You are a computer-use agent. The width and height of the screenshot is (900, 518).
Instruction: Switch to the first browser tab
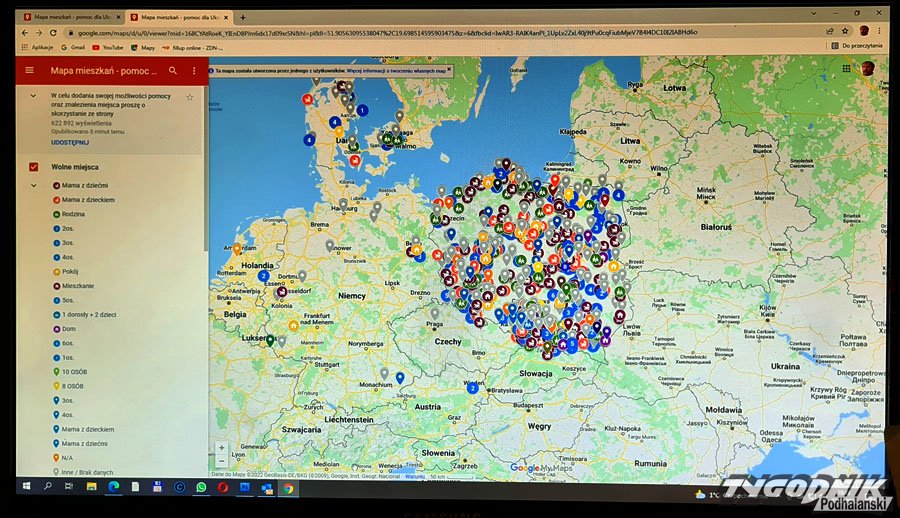coord(70,17)
